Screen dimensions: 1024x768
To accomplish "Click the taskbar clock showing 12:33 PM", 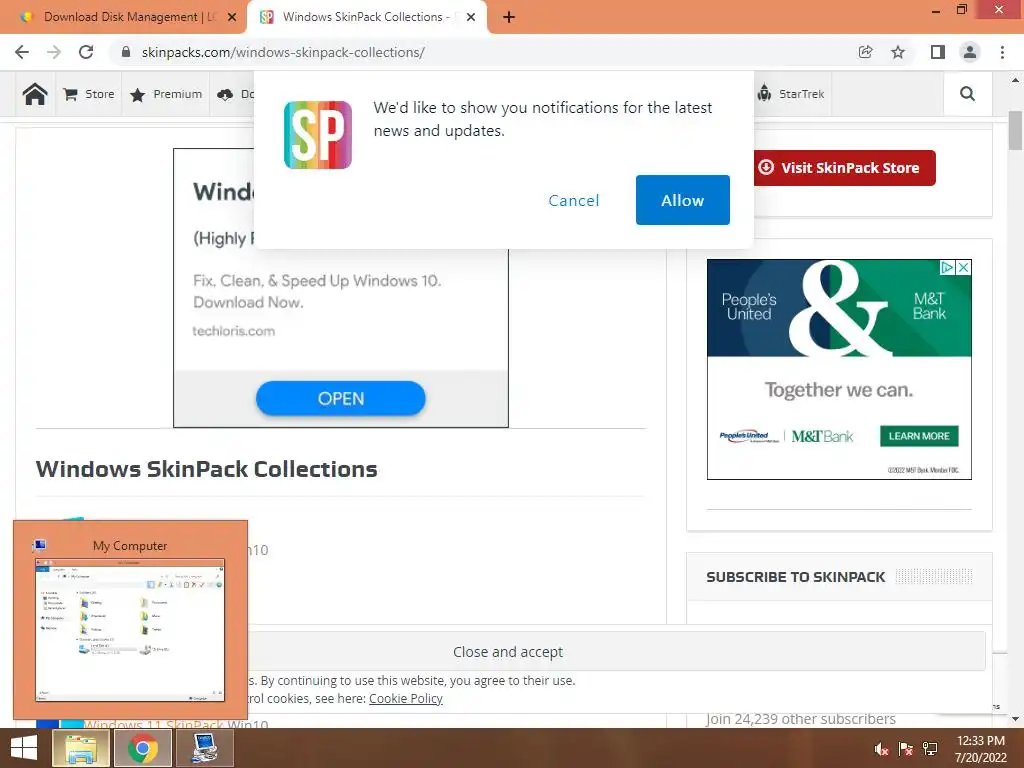I will (x=980, y=749).
